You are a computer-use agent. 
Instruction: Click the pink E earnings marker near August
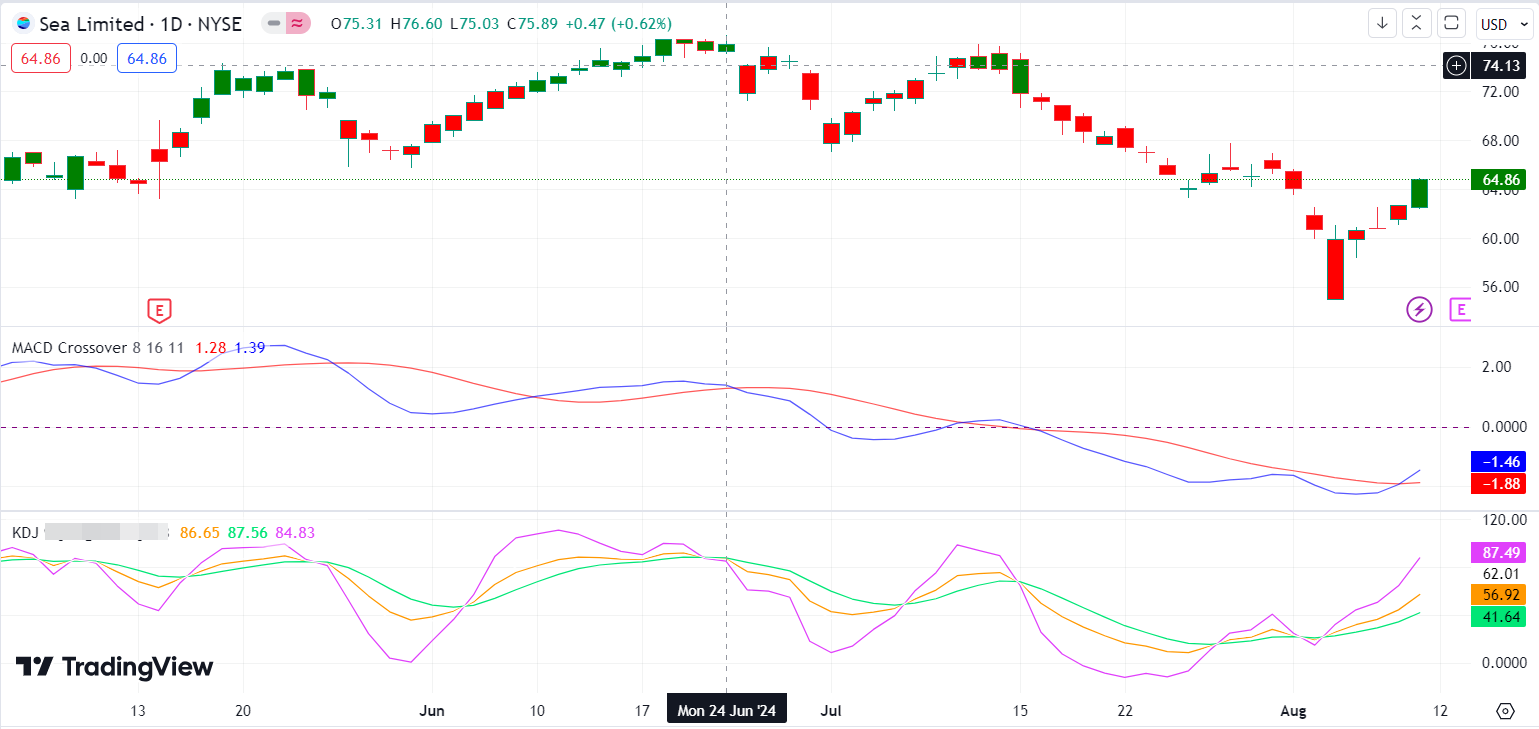(1460, 310)
